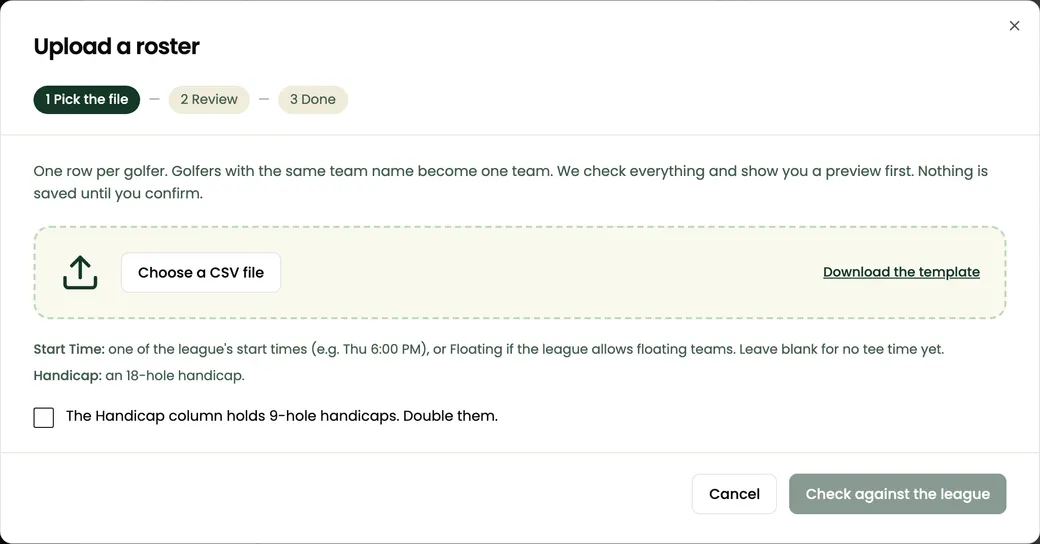Image resolution: width=1040 pixels, height=544 pixels.
Task: Jump to the '3 Done' step
Action: click(x=312, y=100)
